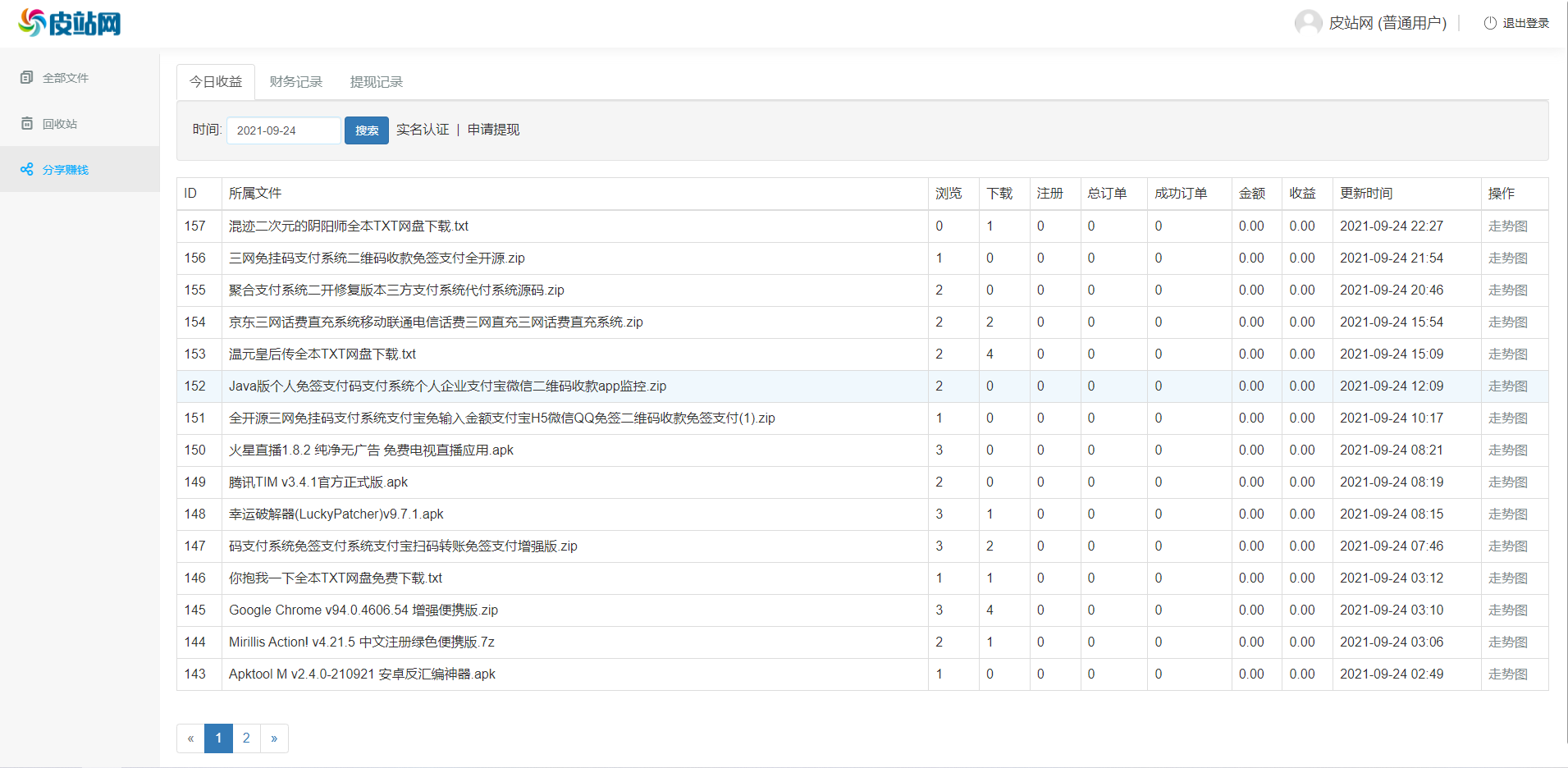Click the date input field 2021-09-24
The height and width of the screenshot is (768, 1568).
coord(283,130)
